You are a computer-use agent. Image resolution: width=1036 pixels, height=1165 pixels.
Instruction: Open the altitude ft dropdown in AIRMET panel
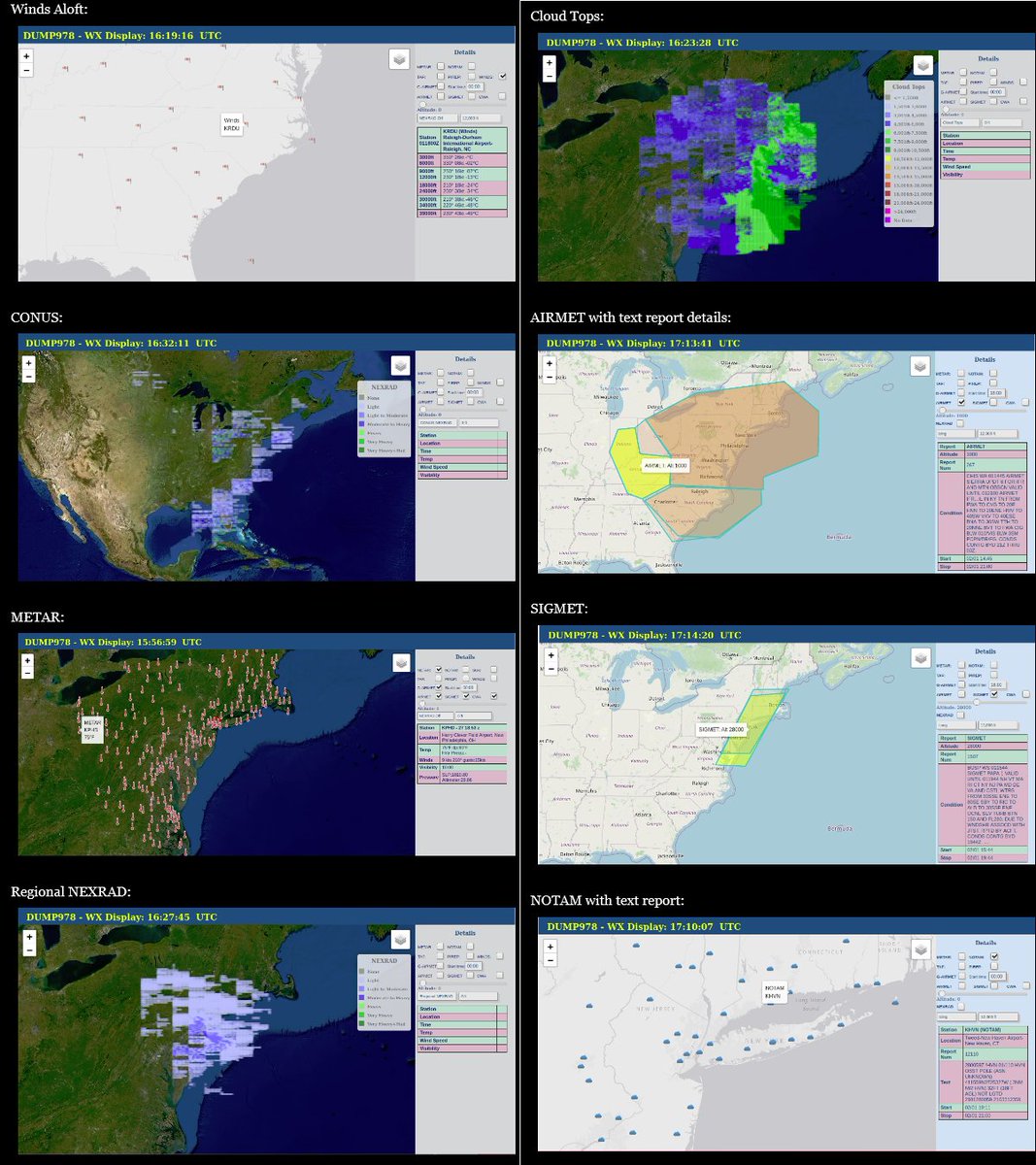tap(997, 434)
